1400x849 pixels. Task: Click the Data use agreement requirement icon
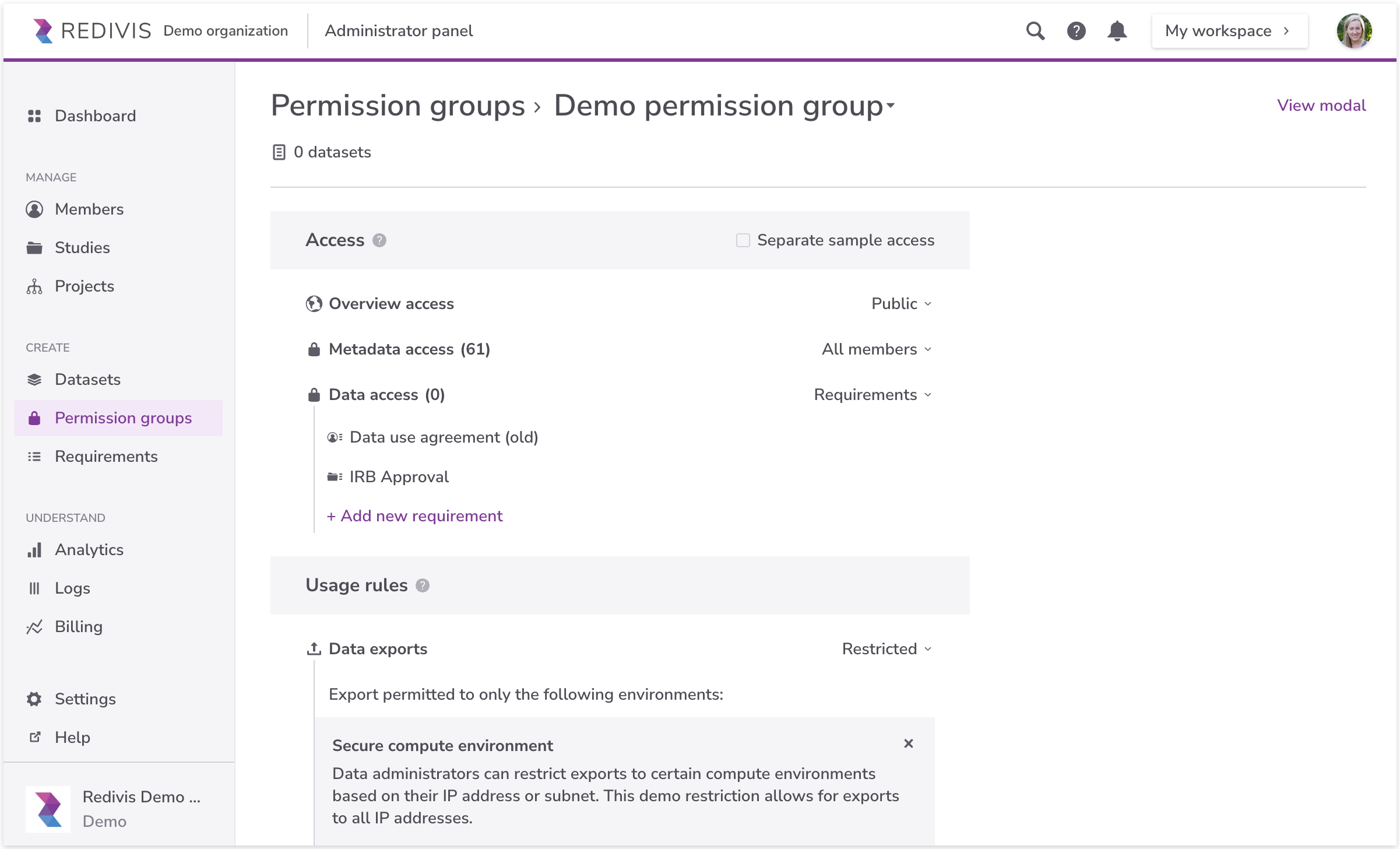pos(335,437)
